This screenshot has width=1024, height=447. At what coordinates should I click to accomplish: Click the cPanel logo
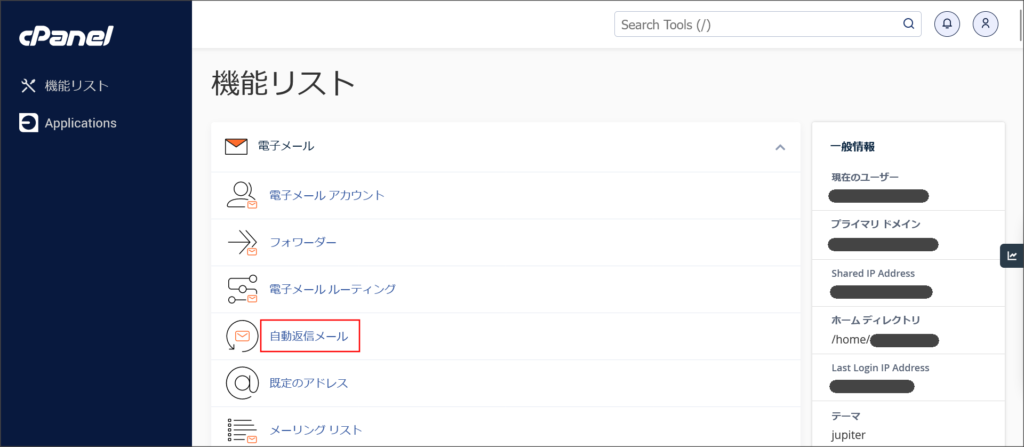66,37
